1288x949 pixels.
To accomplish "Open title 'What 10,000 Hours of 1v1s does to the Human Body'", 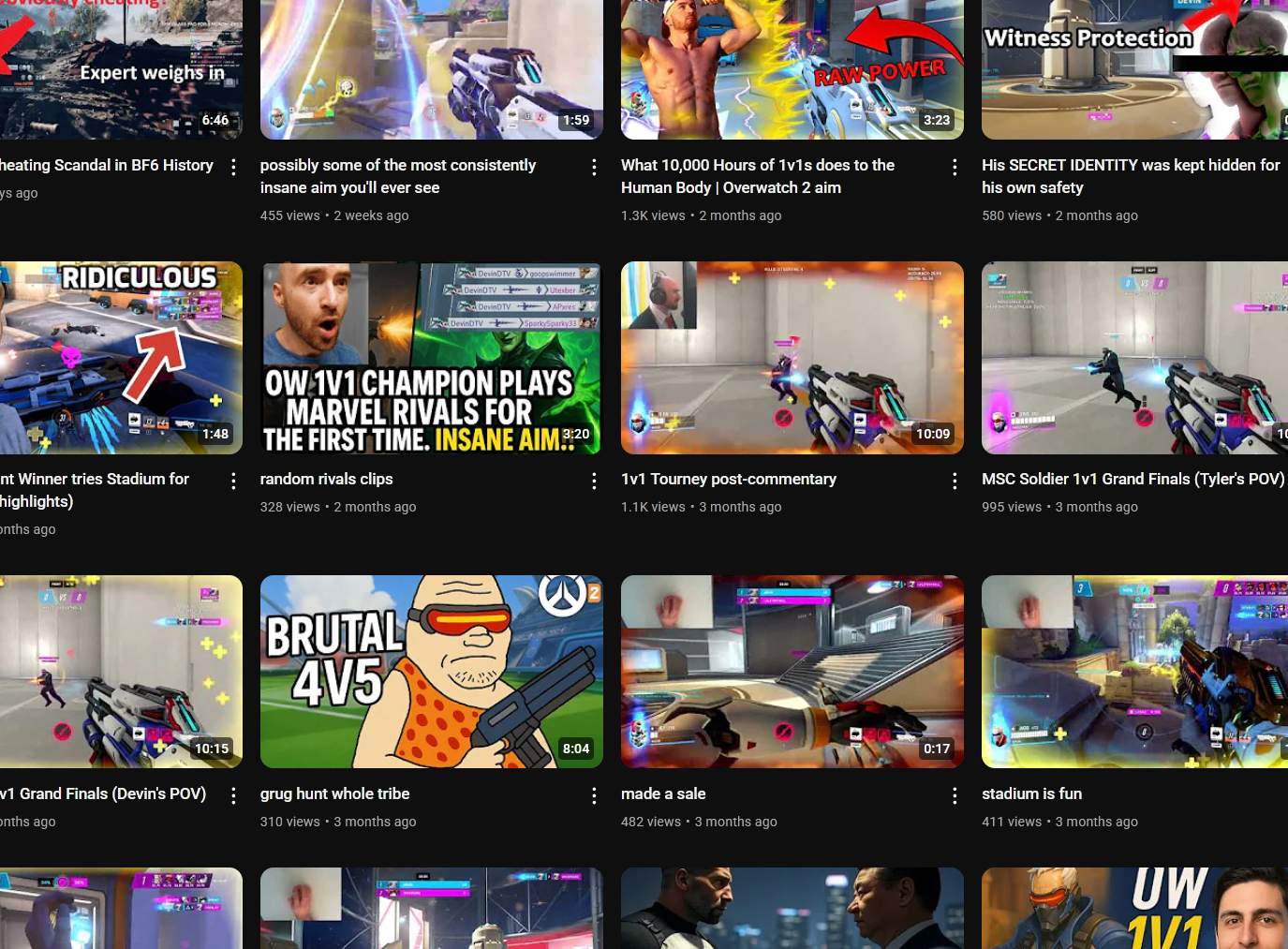I will [x=758, y=176].
